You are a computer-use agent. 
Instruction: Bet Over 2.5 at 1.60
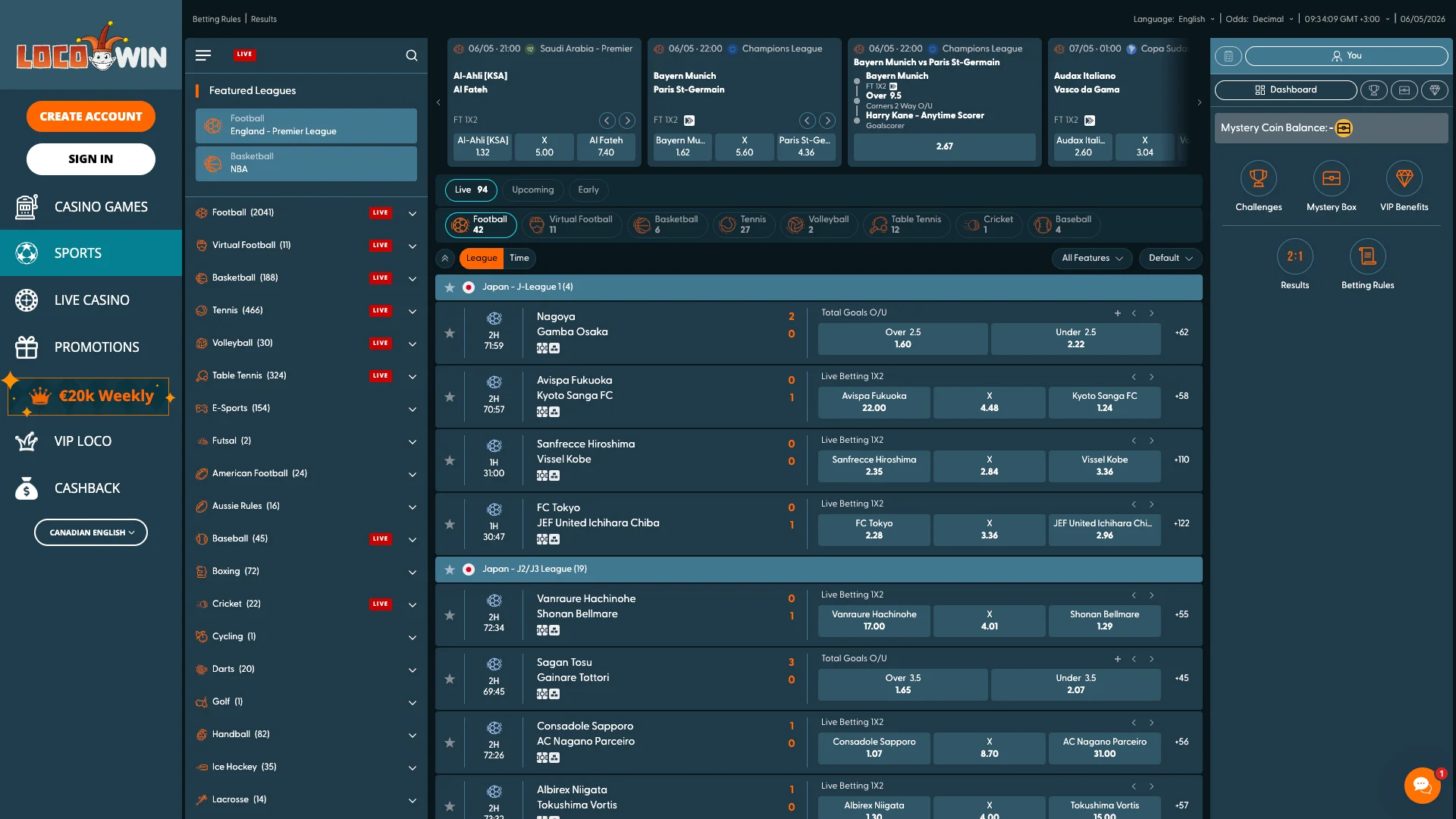coord(902,339)
